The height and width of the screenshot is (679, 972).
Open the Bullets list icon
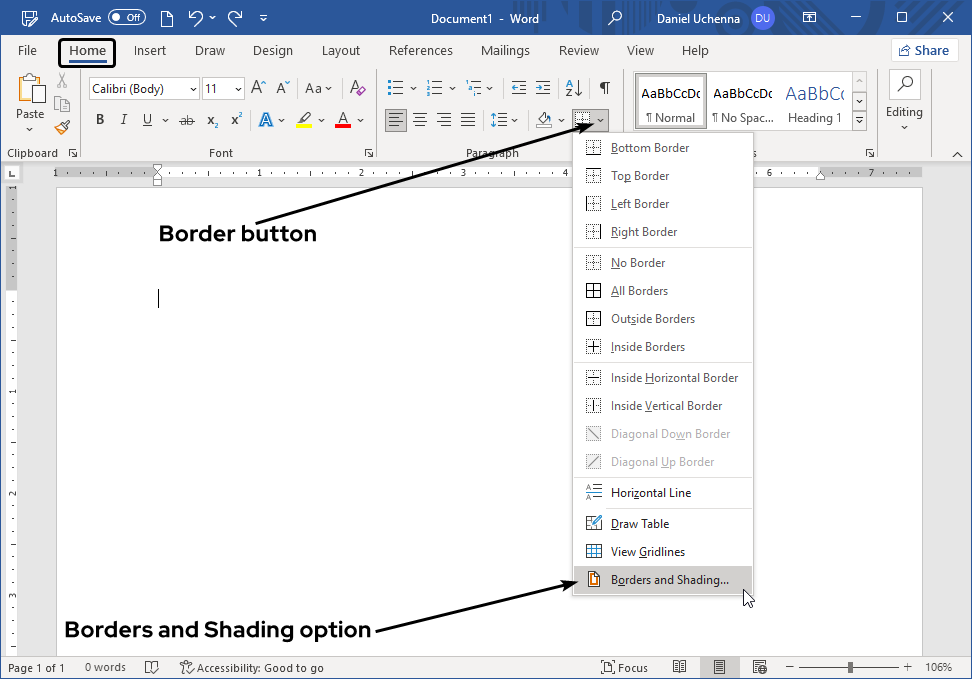point(396,87)
